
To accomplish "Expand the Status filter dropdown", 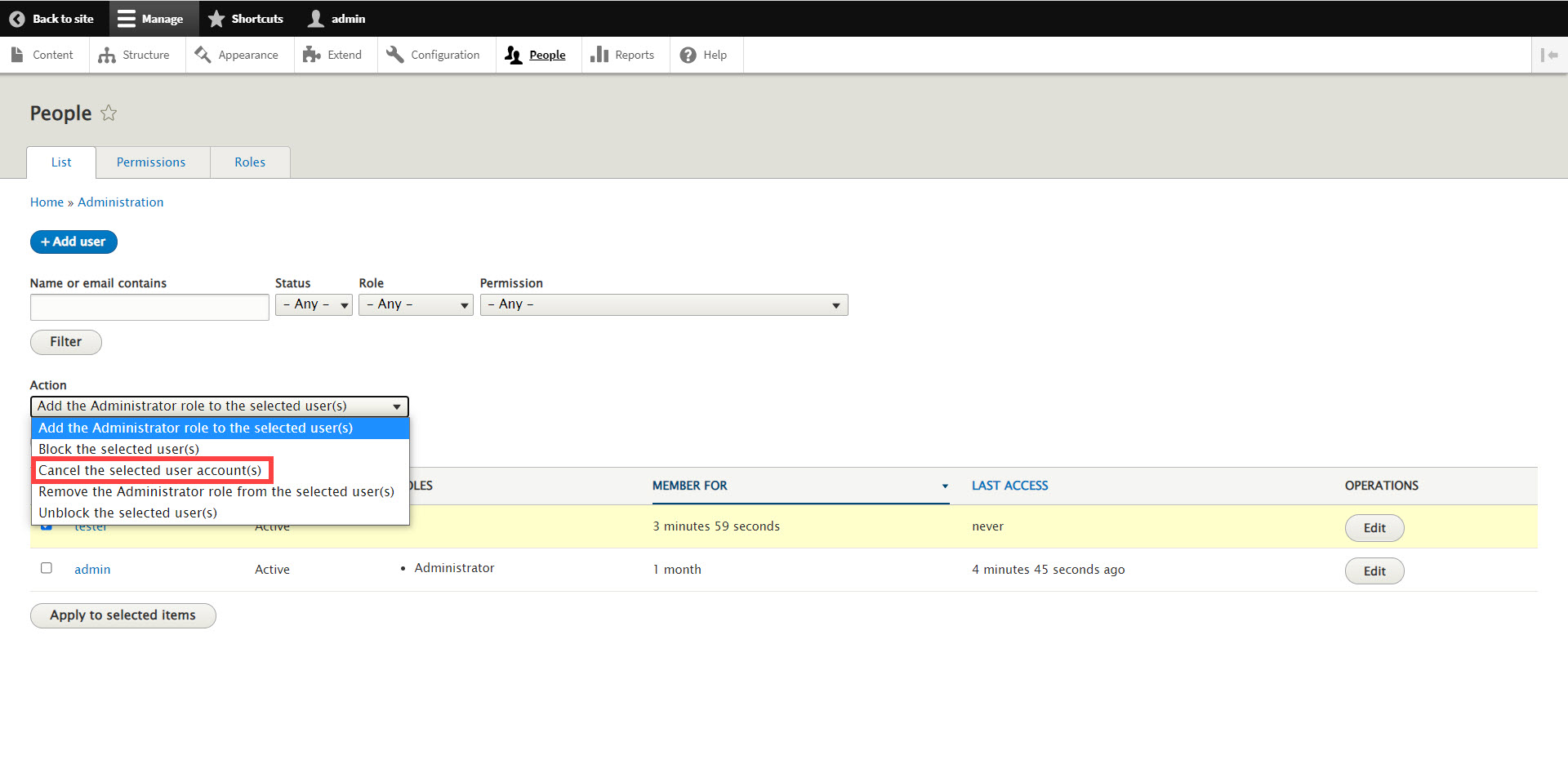I will 314,304.
